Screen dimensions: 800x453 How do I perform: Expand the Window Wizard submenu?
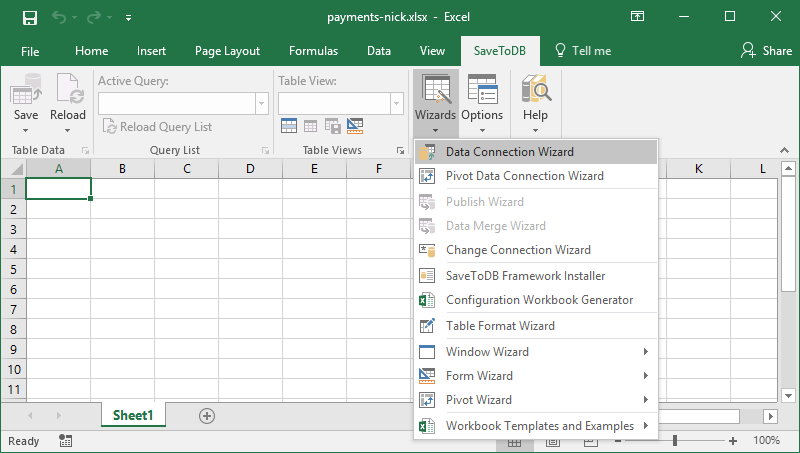click(536, 352)
